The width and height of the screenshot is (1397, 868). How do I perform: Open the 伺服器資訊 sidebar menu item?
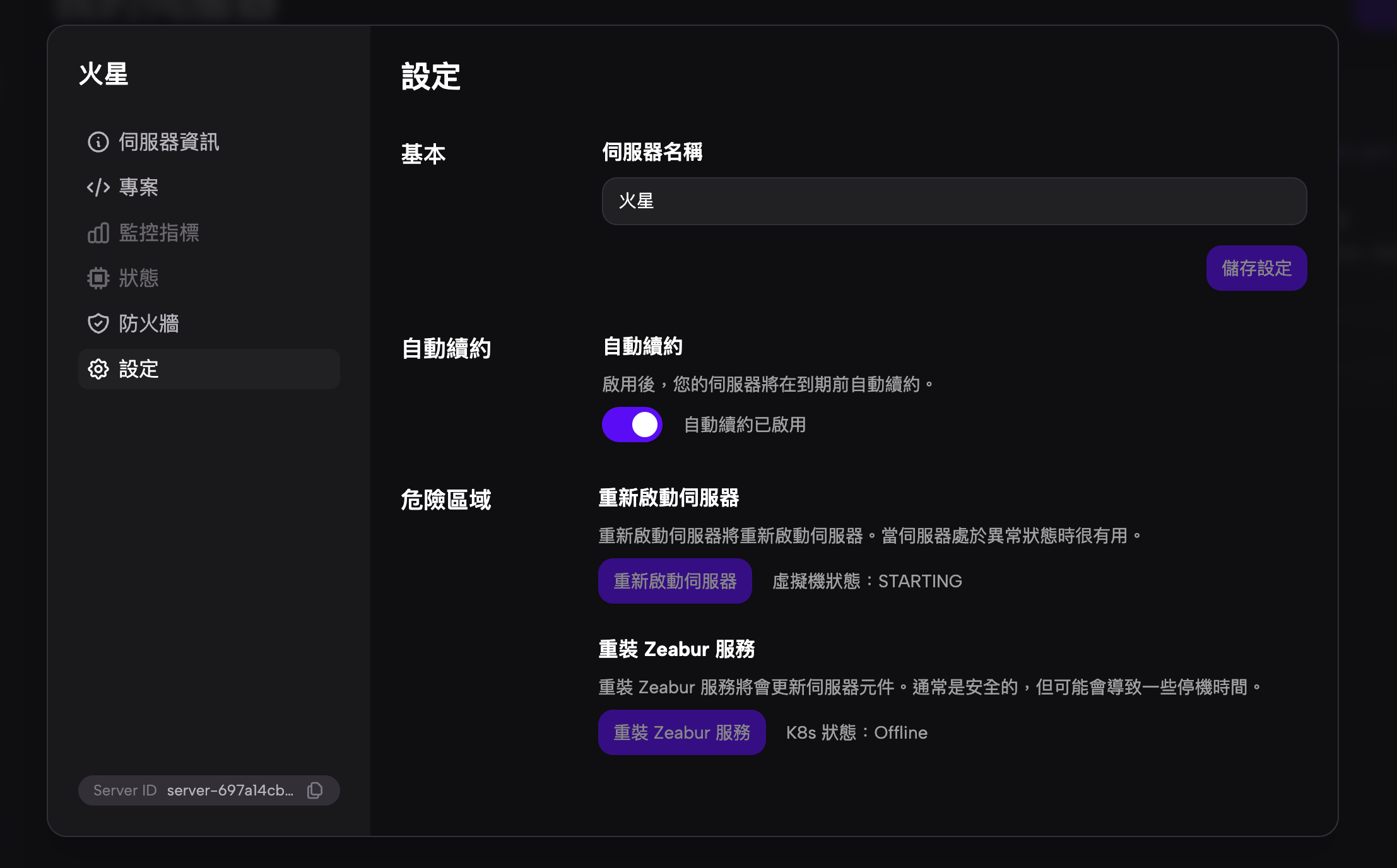click(x=168, y=142)
